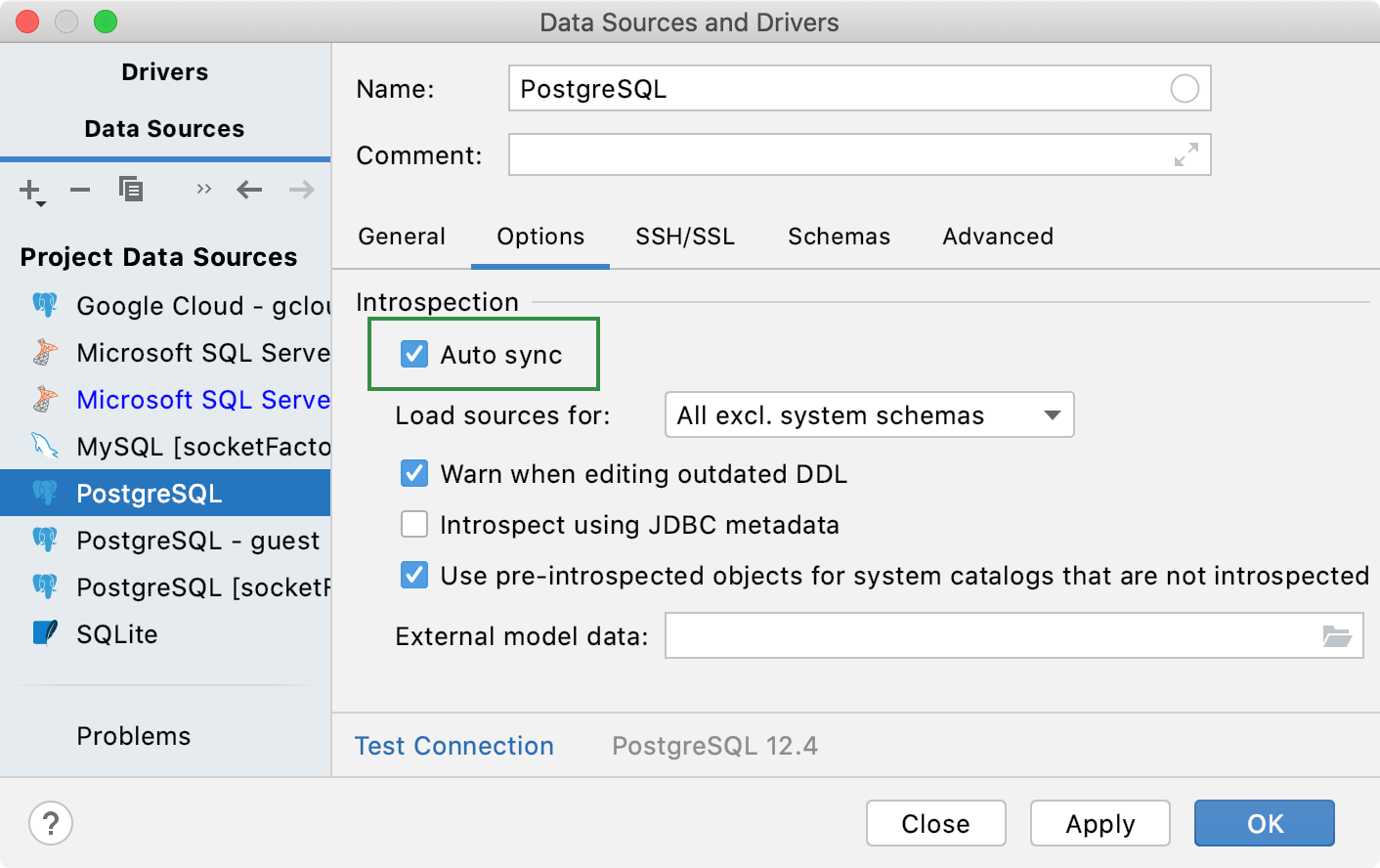Click the SQLite database icon

tap(44, 634)
